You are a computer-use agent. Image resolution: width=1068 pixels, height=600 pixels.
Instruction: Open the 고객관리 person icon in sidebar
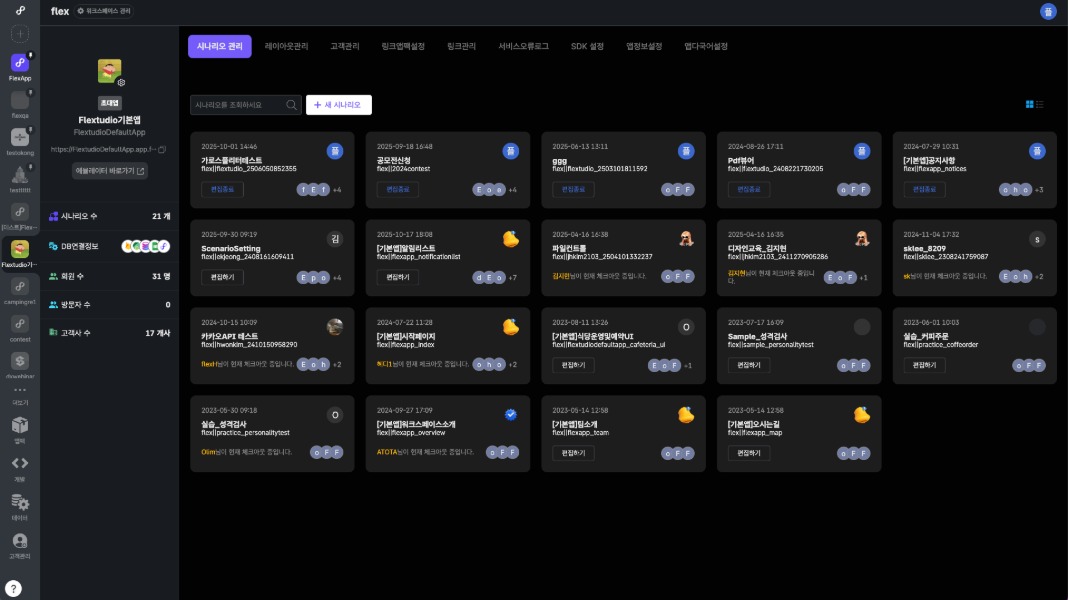click(20, 541)
